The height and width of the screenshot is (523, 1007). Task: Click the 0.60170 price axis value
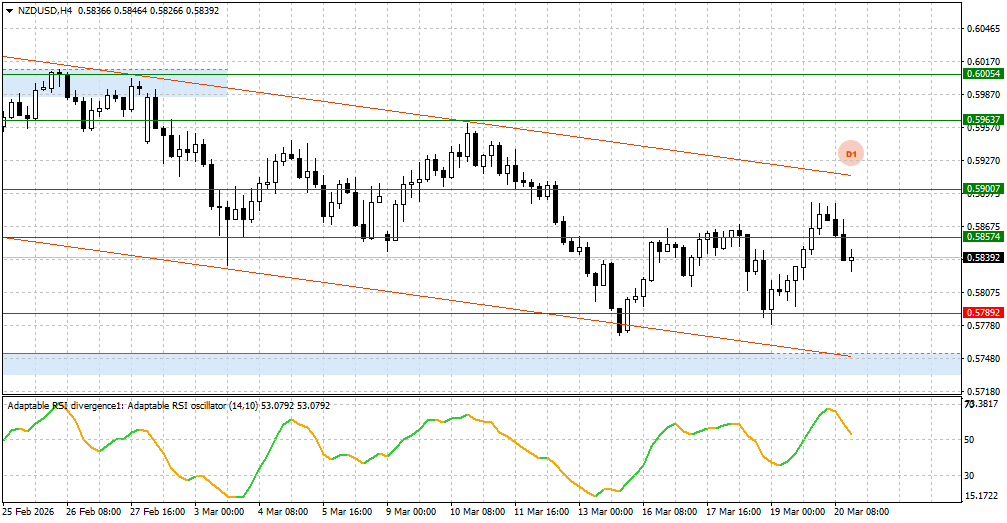983,62
